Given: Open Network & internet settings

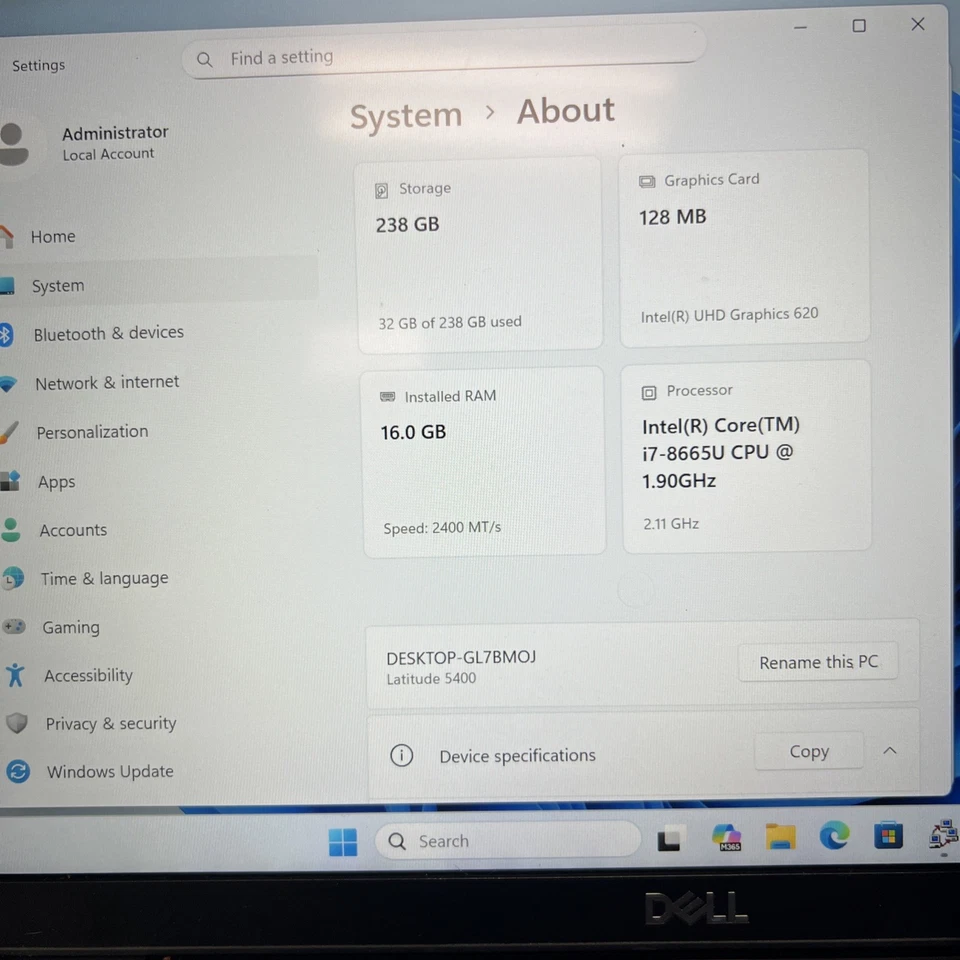Looking at the screenshot, I should (x=107, y=383).
